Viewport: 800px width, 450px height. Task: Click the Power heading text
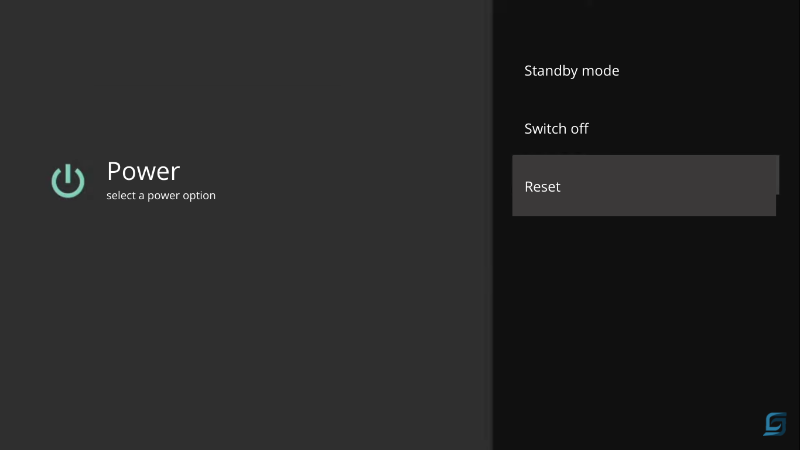click(143, 171)
